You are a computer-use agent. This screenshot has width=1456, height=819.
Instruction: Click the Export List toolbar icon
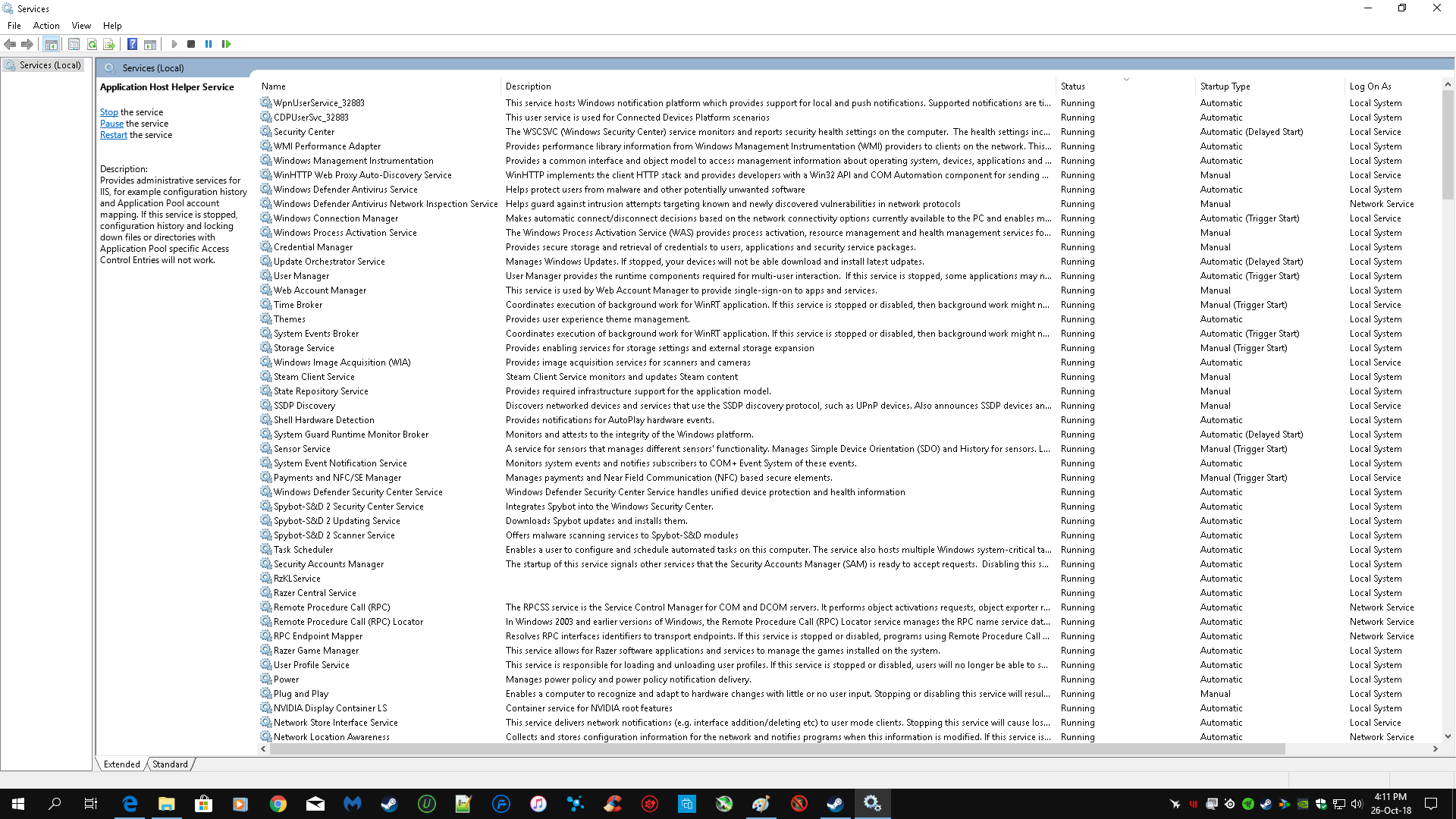point(109,44)
